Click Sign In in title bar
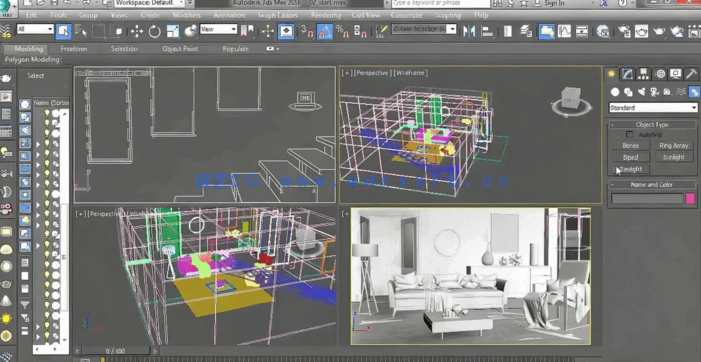701x362 pixels. (x=554, y=3)
